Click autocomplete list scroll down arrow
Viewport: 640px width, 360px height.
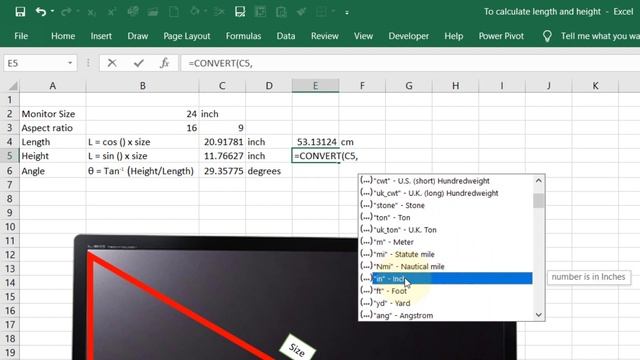[x=539, y=315]
